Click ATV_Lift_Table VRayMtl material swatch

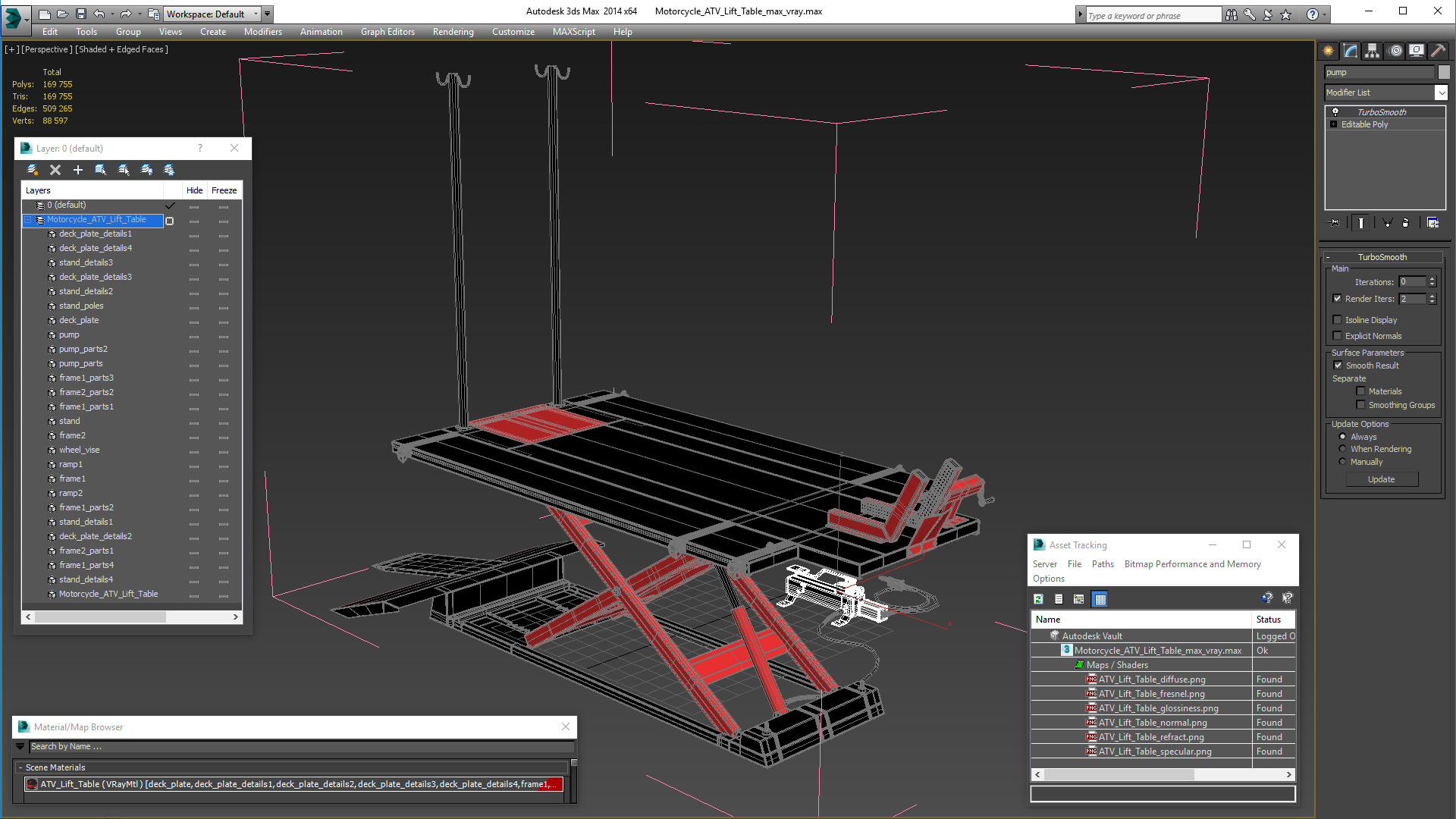click(x=32, y=784)
